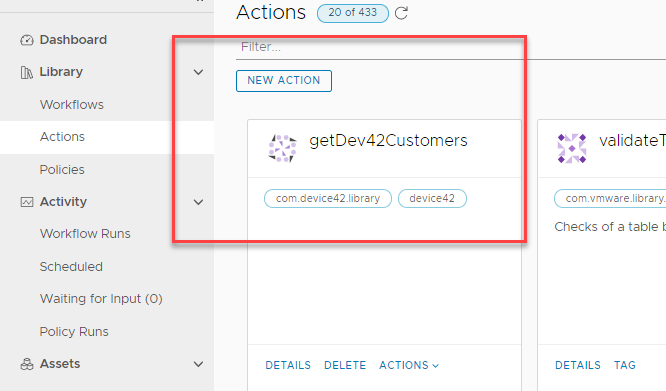The image size is (666, 391).
Task: Click DETAILS on getDev42Customers card
Action: click(x=288, y=366)
